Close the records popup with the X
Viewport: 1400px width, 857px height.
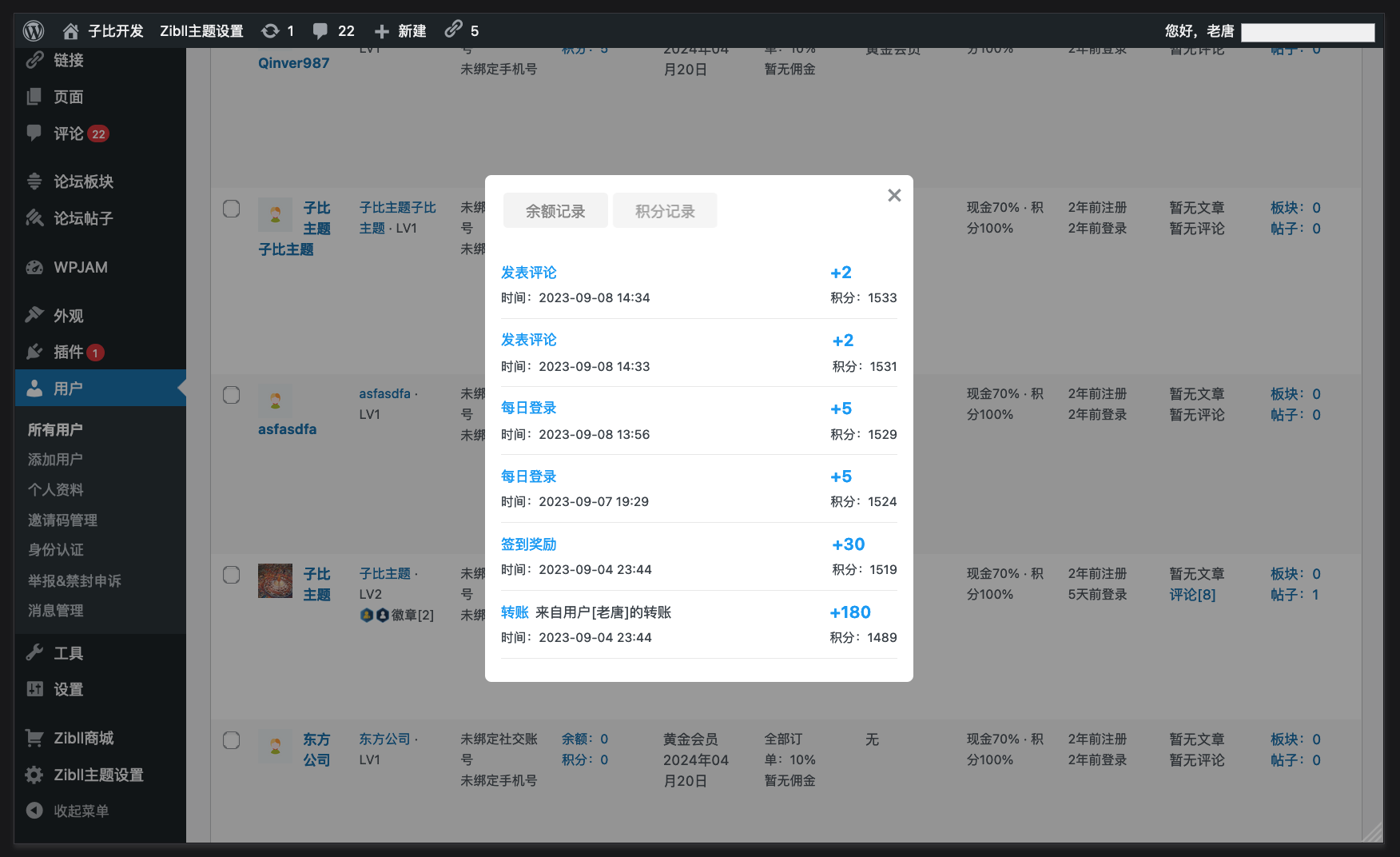pyautogui.click(x=894, y=194)
